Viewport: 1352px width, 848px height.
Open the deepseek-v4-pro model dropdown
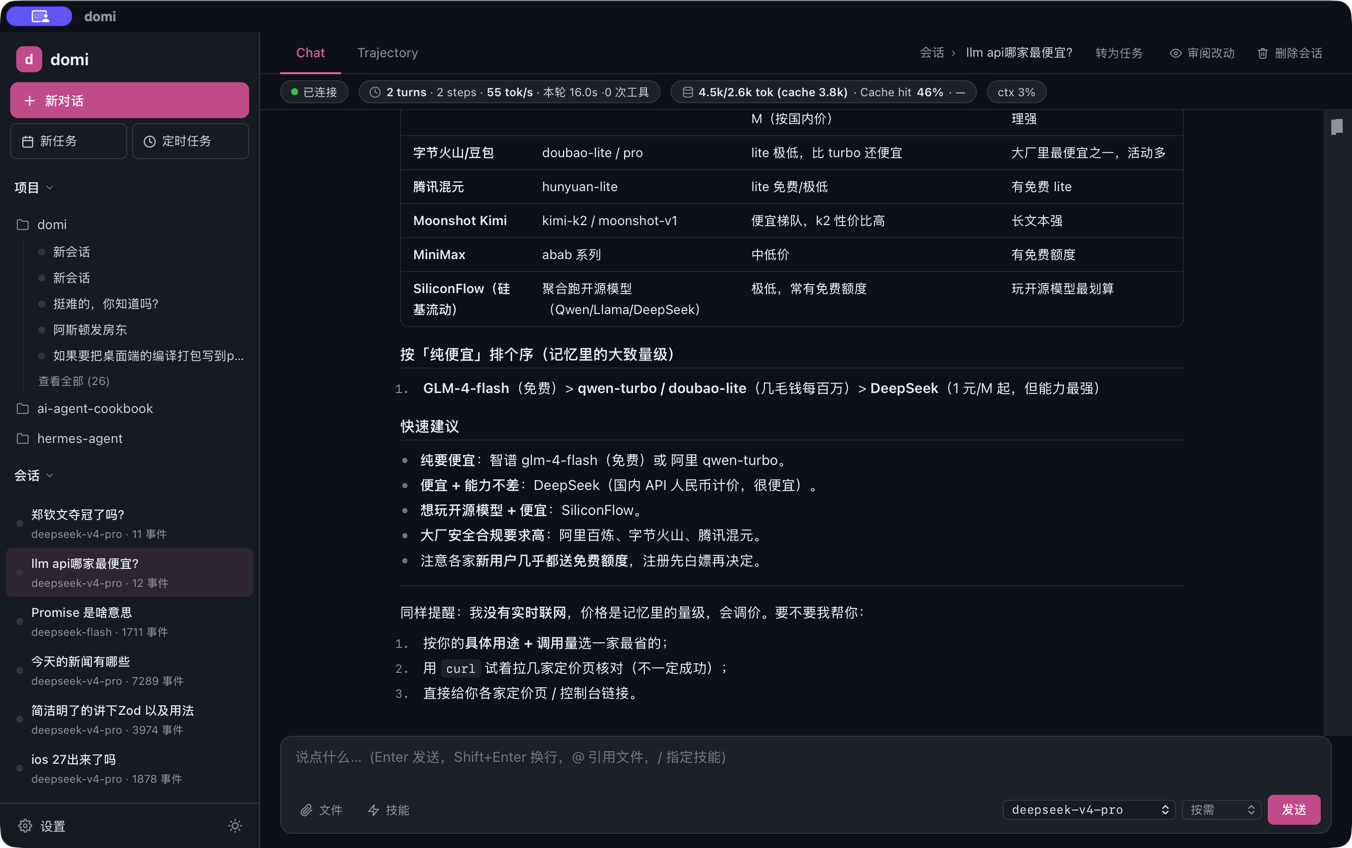point(1089,810)
